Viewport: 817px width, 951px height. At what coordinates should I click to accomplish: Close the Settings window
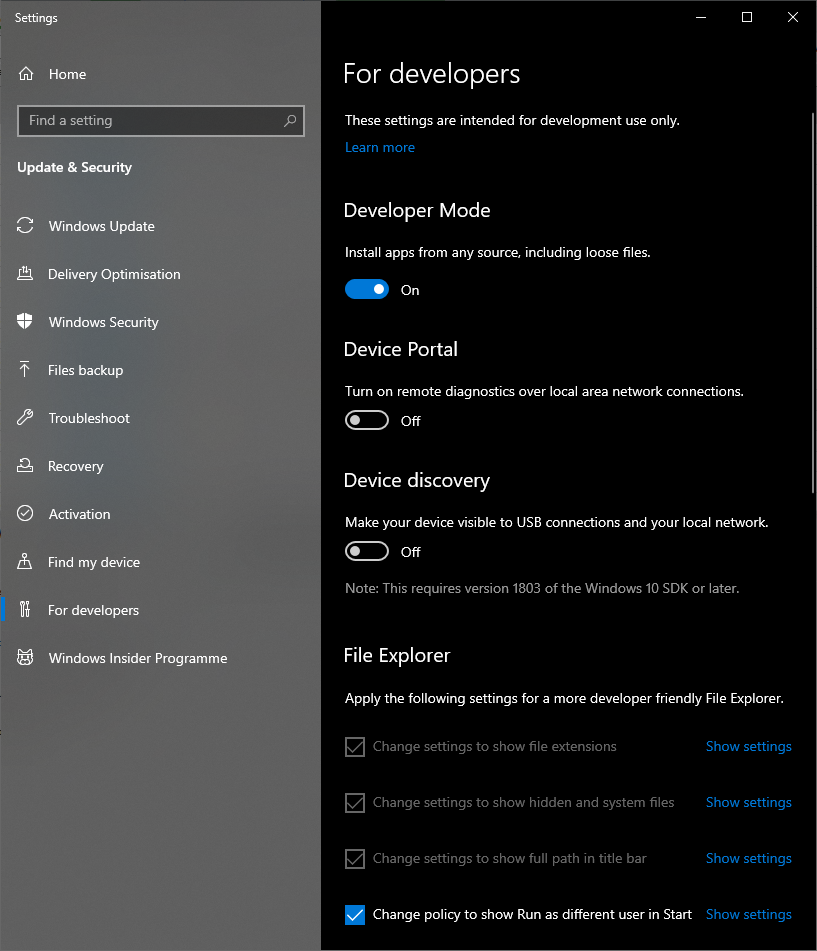click(793, 18)
